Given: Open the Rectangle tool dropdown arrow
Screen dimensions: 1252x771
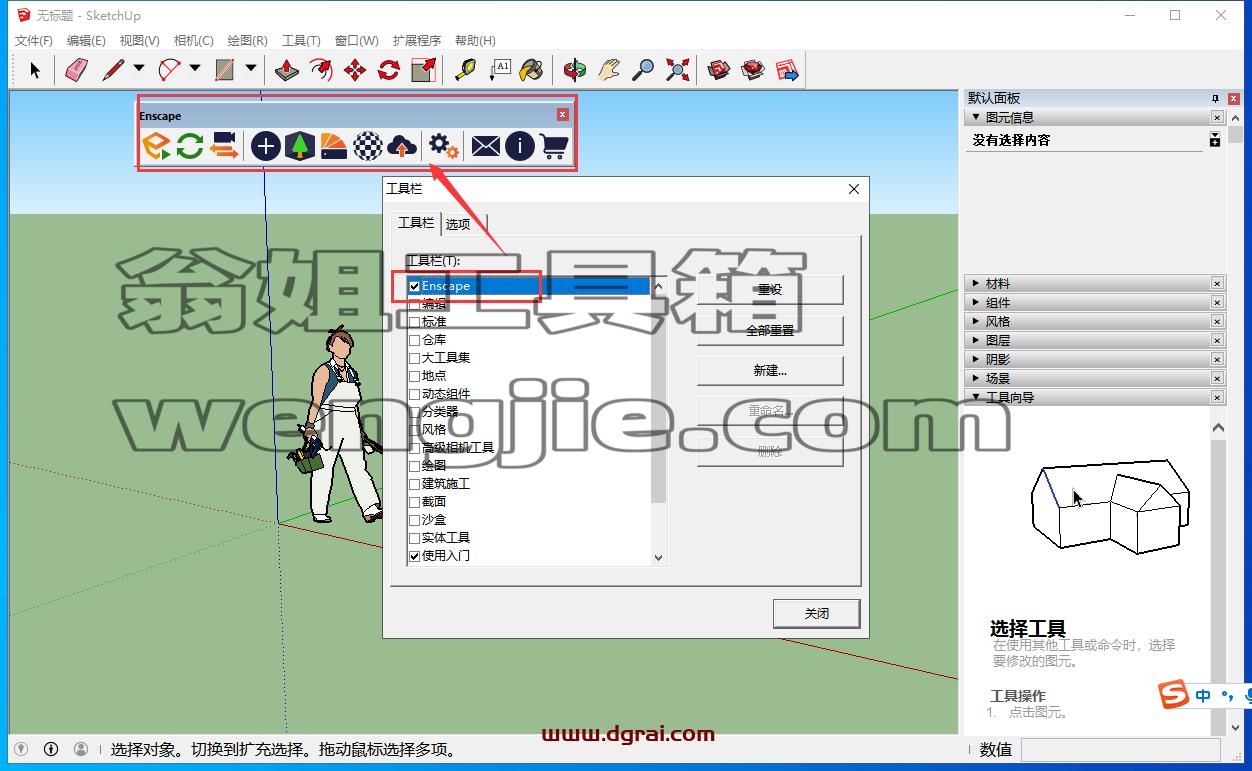Looking at the screenshot, I should 251,69.
